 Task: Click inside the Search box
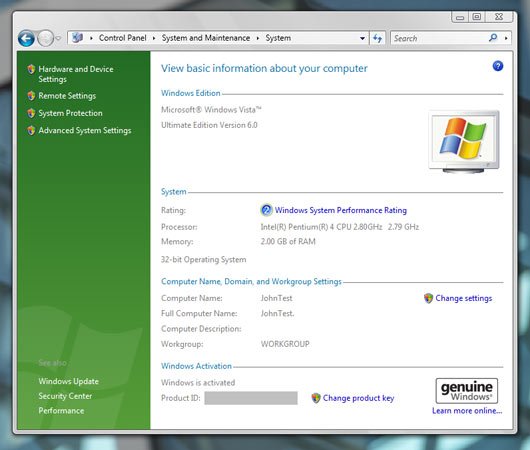tap(439, 38)
